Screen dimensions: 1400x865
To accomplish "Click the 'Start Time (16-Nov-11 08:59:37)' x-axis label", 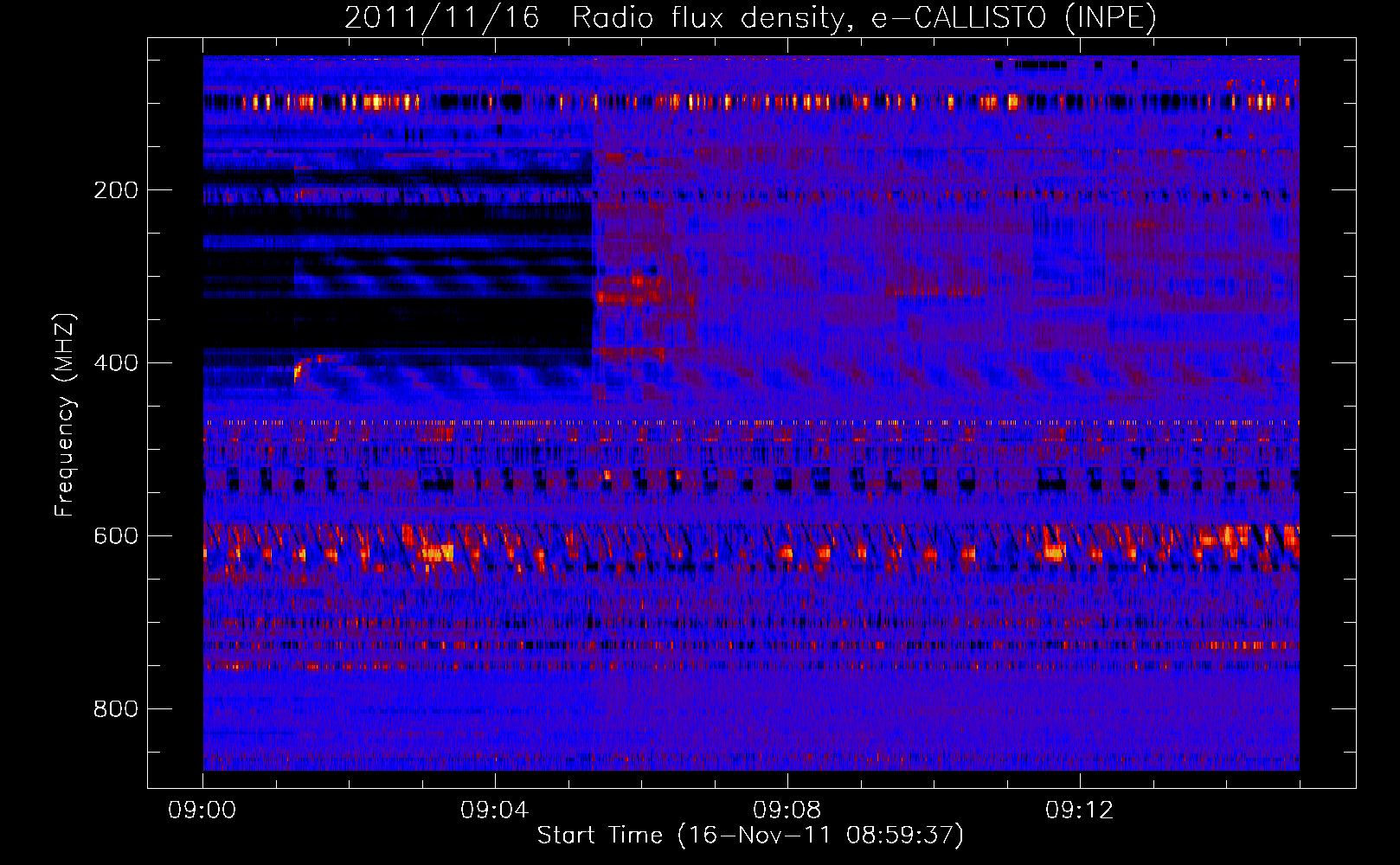I will coord(750,836).
